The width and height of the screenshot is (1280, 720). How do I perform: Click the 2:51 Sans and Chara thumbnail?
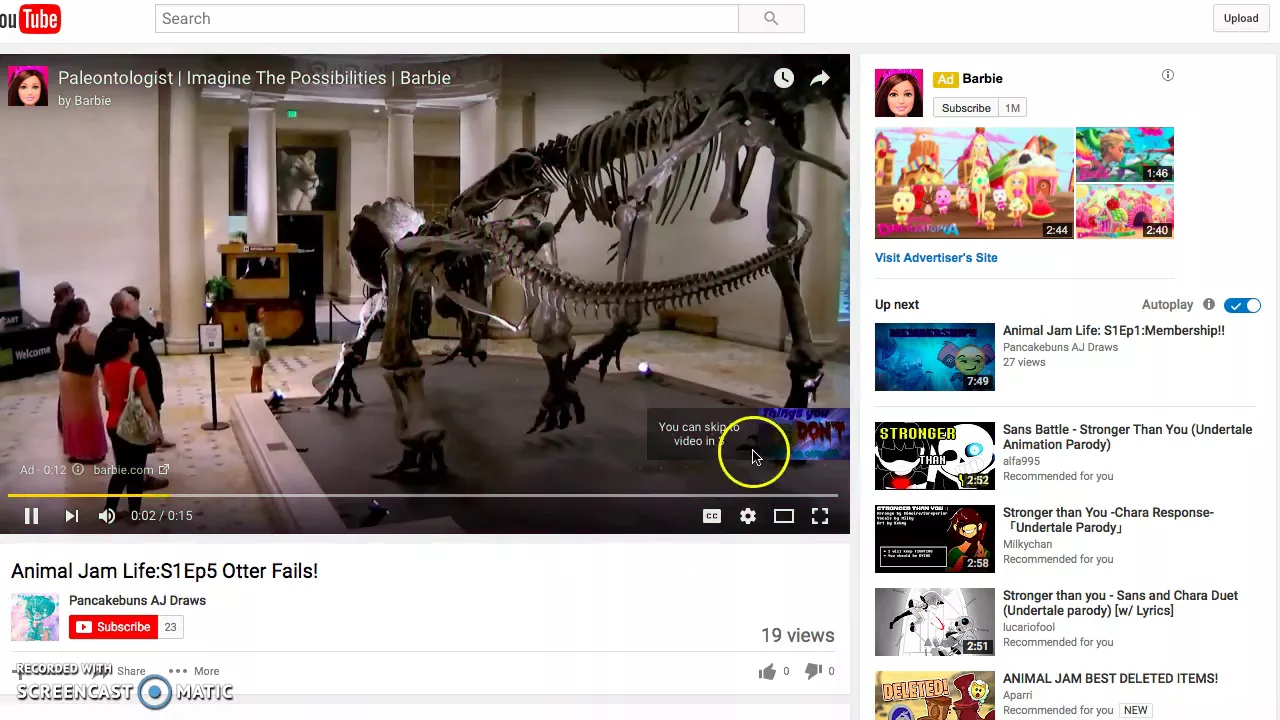[x=935, y=622]
